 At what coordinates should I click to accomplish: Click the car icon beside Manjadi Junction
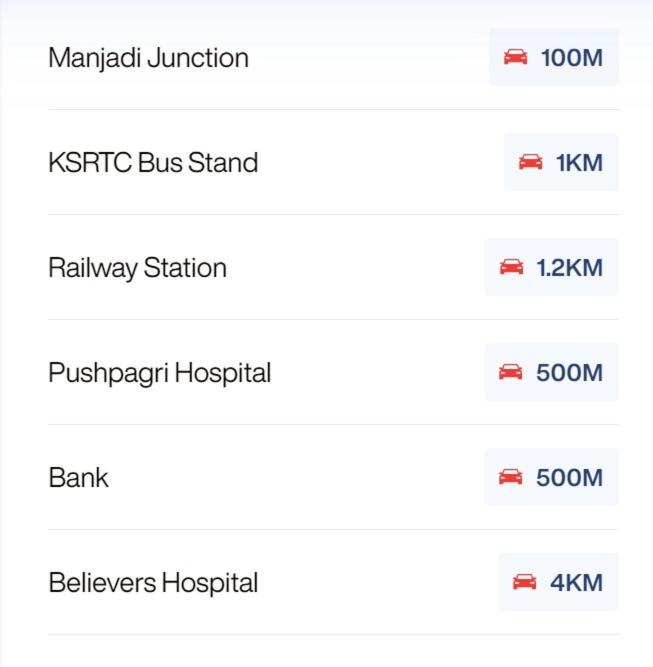tap(515, 57)
